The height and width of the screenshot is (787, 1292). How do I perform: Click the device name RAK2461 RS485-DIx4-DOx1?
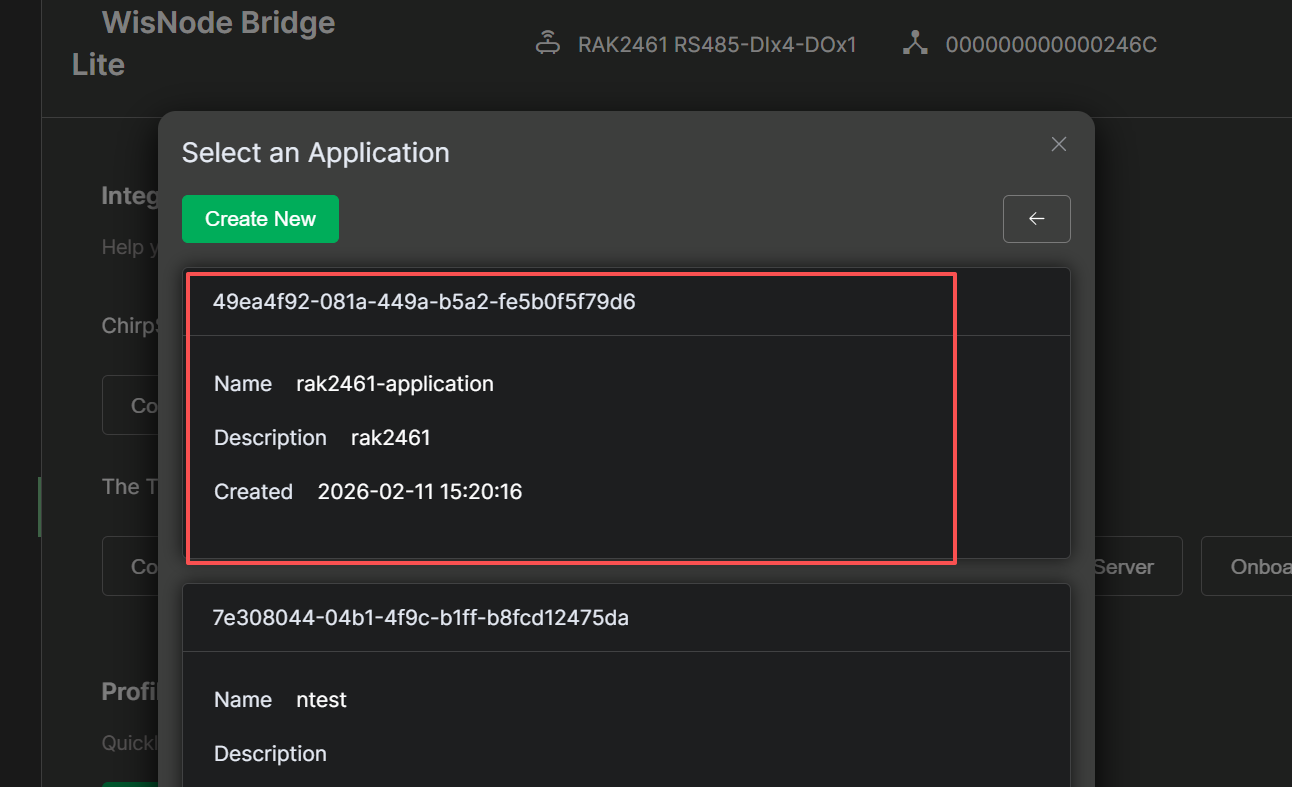[717, 44]
